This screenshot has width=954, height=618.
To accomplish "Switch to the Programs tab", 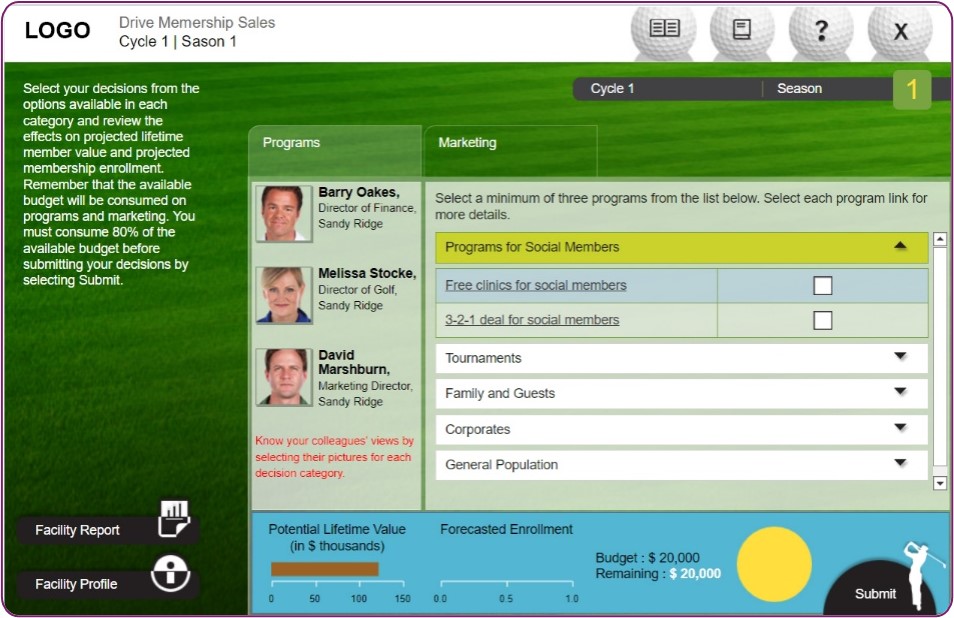I will tap(335, 150).
